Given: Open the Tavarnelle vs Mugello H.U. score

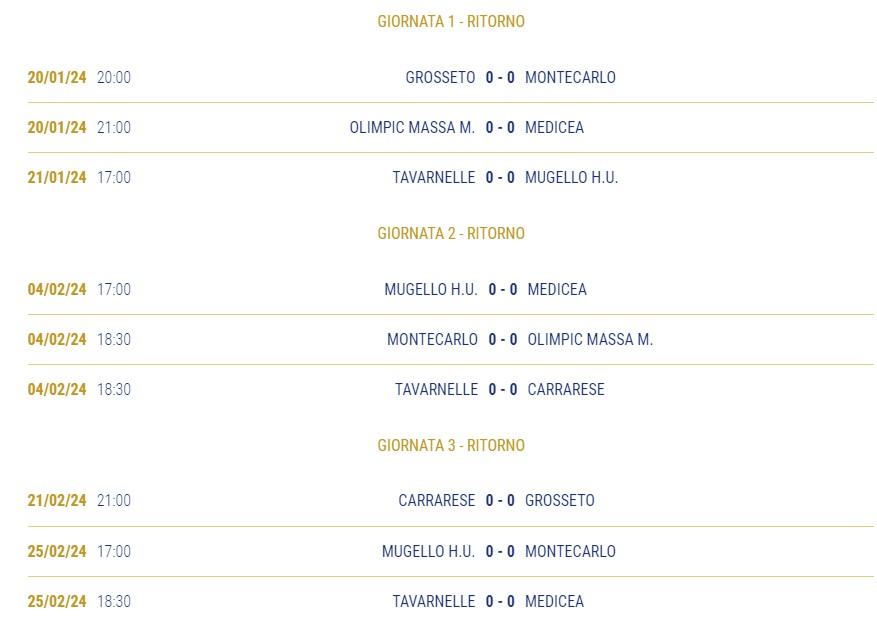Looking at the screenshot, I should click(x=500, y=177).
